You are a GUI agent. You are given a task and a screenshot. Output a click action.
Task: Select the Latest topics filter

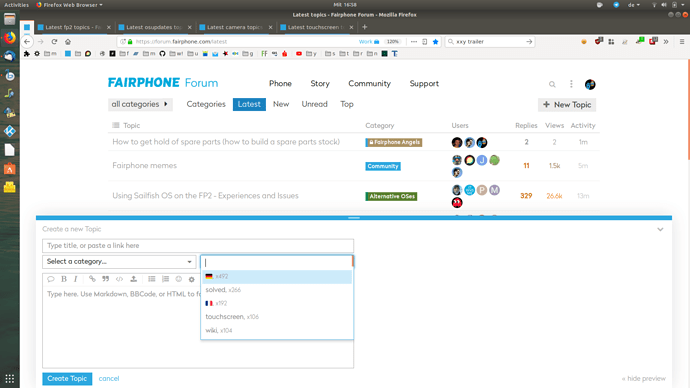(249, 104)
